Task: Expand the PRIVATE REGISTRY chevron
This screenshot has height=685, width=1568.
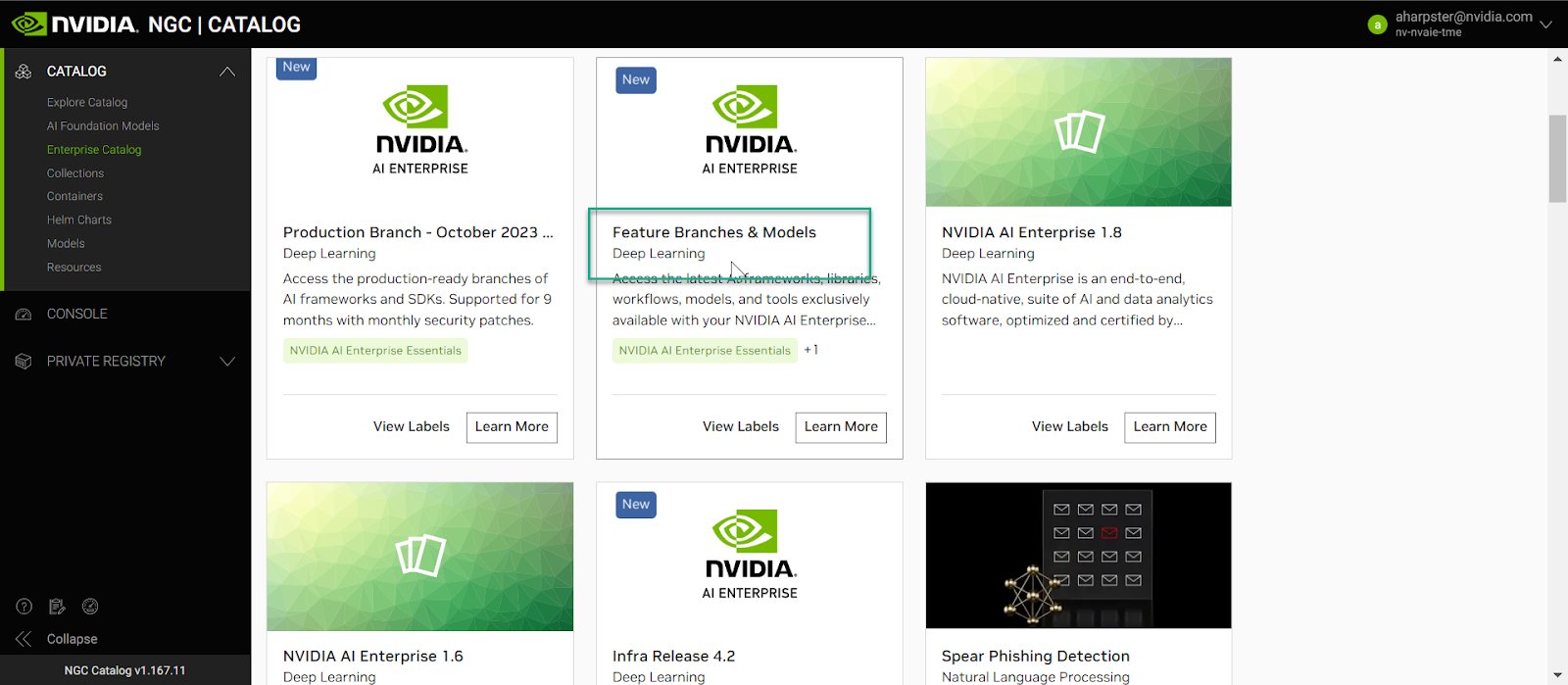Action: coord(227,362)
